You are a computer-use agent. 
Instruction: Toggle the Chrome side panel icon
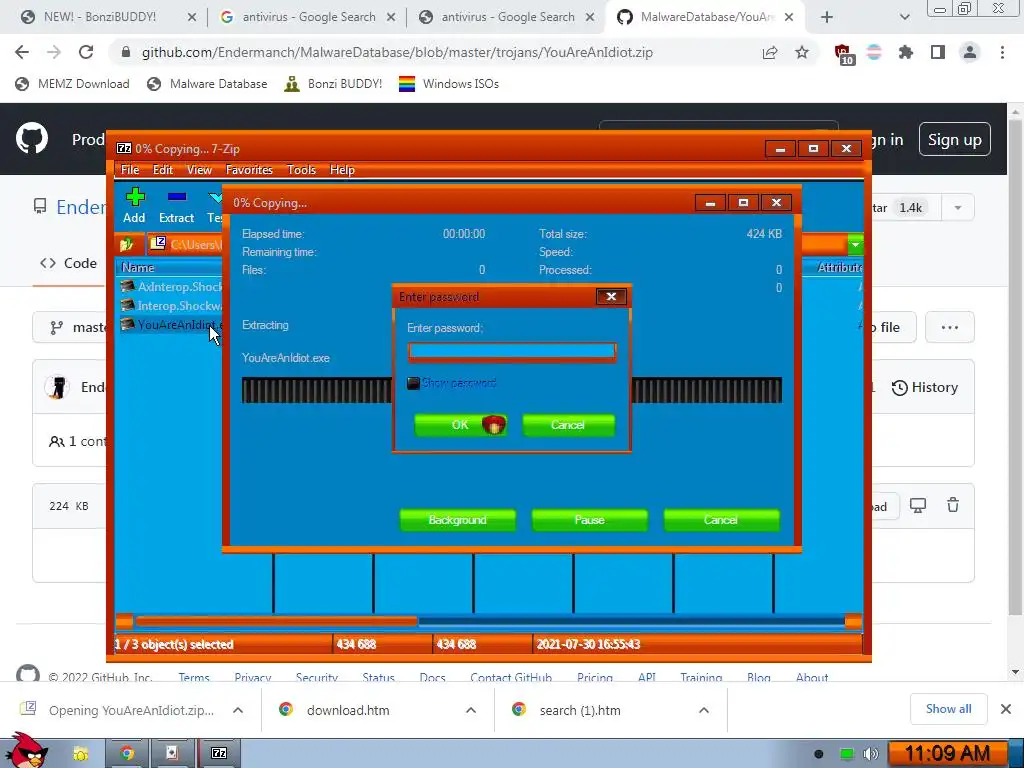(938, 52)
